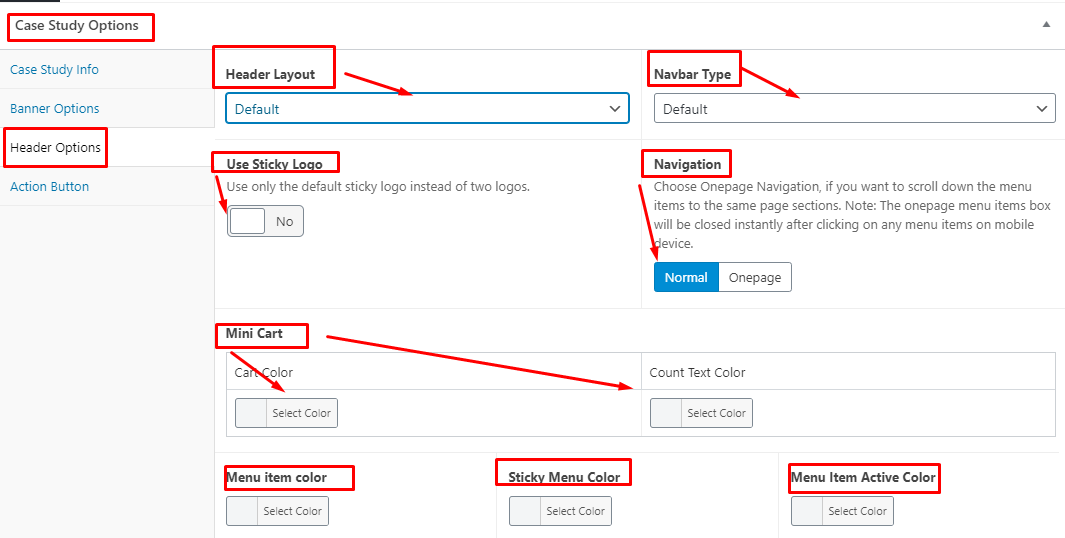Open the Case Study Info tab
This screenshot has width=1065, height=538.
click(x=54, y=70)
